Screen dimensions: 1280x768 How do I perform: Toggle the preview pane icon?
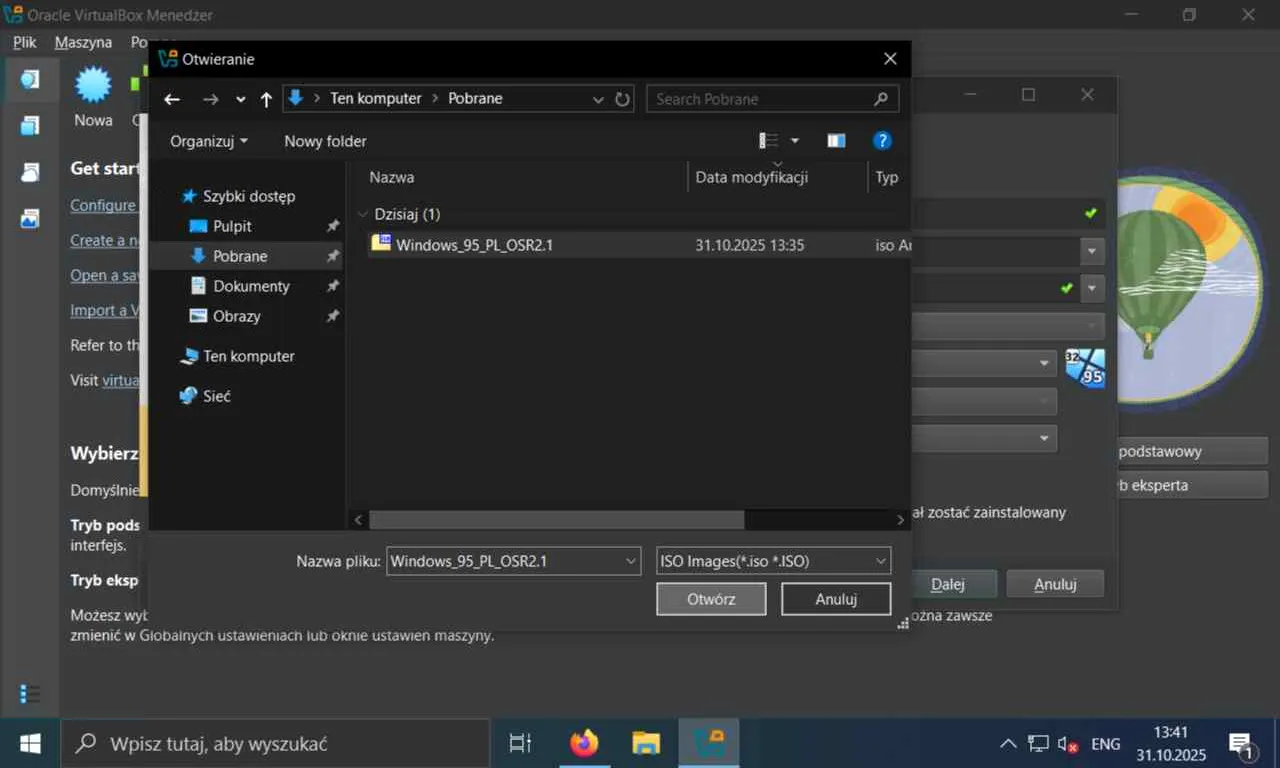837,141
